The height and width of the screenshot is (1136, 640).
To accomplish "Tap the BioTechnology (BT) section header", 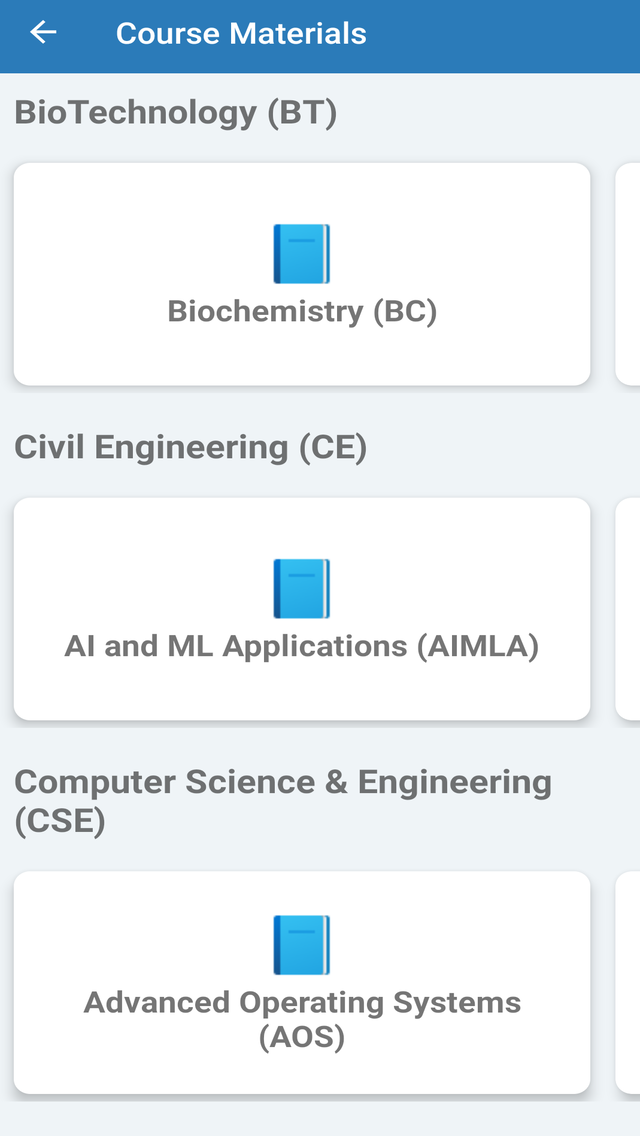I will [x=175, y=112].
